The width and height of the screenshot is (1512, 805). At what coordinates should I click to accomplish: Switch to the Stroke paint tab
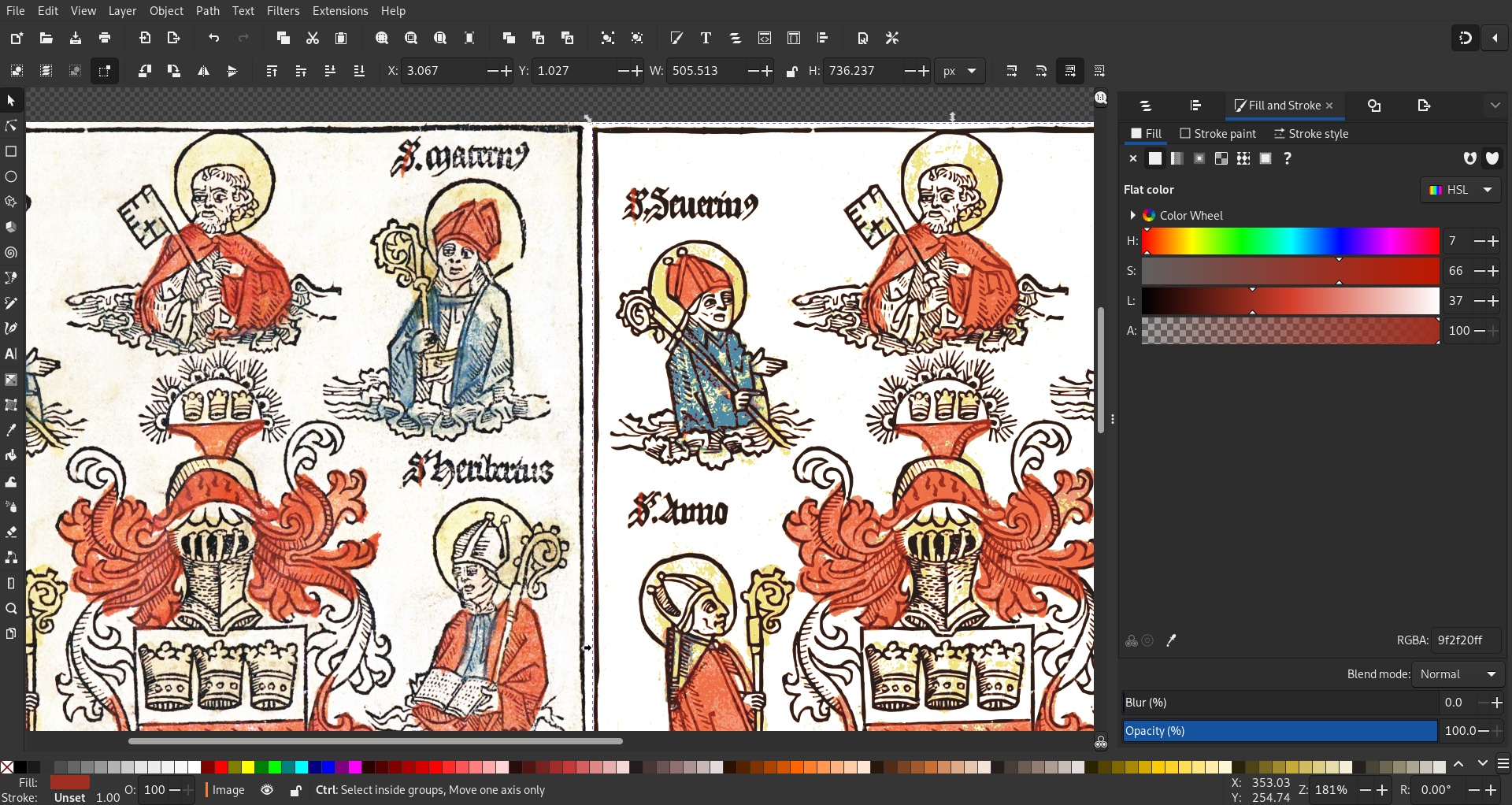tap(1217, 134)
